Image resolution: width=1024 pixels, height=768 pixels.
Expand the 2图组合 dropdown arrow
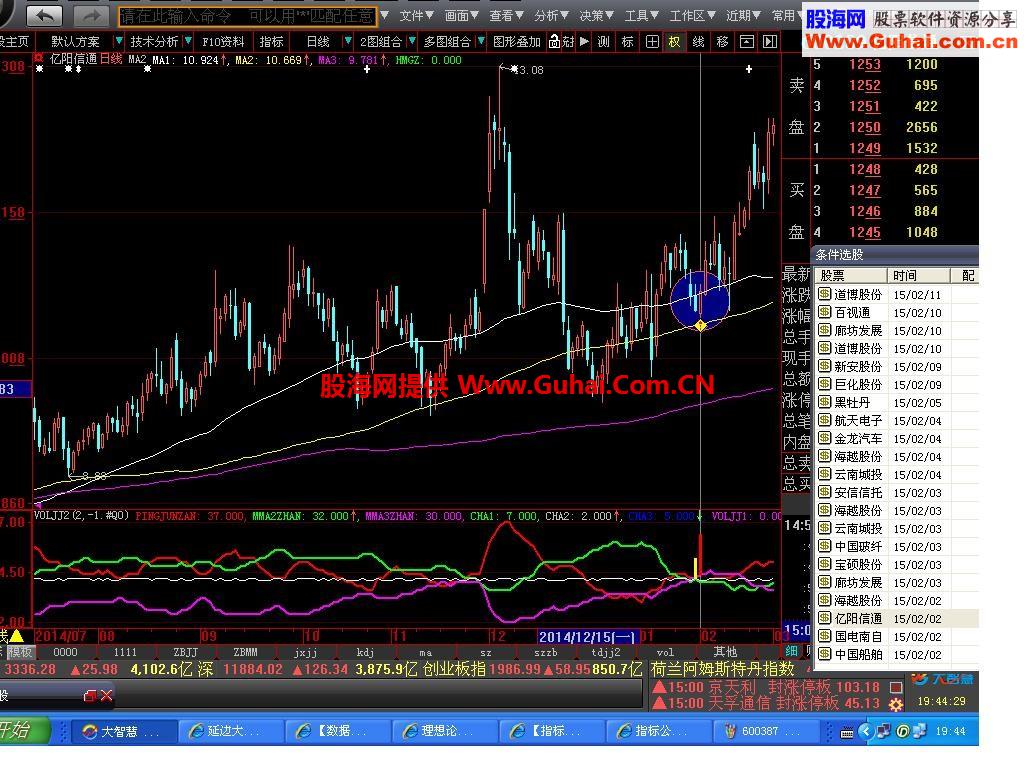(x=411, y=42)
